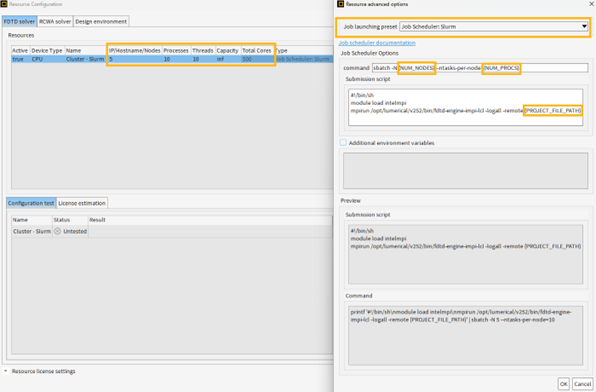The height and width of the screenshot is (392, 596).
Task: Click the Threads column header
Action: pos(203,51)
